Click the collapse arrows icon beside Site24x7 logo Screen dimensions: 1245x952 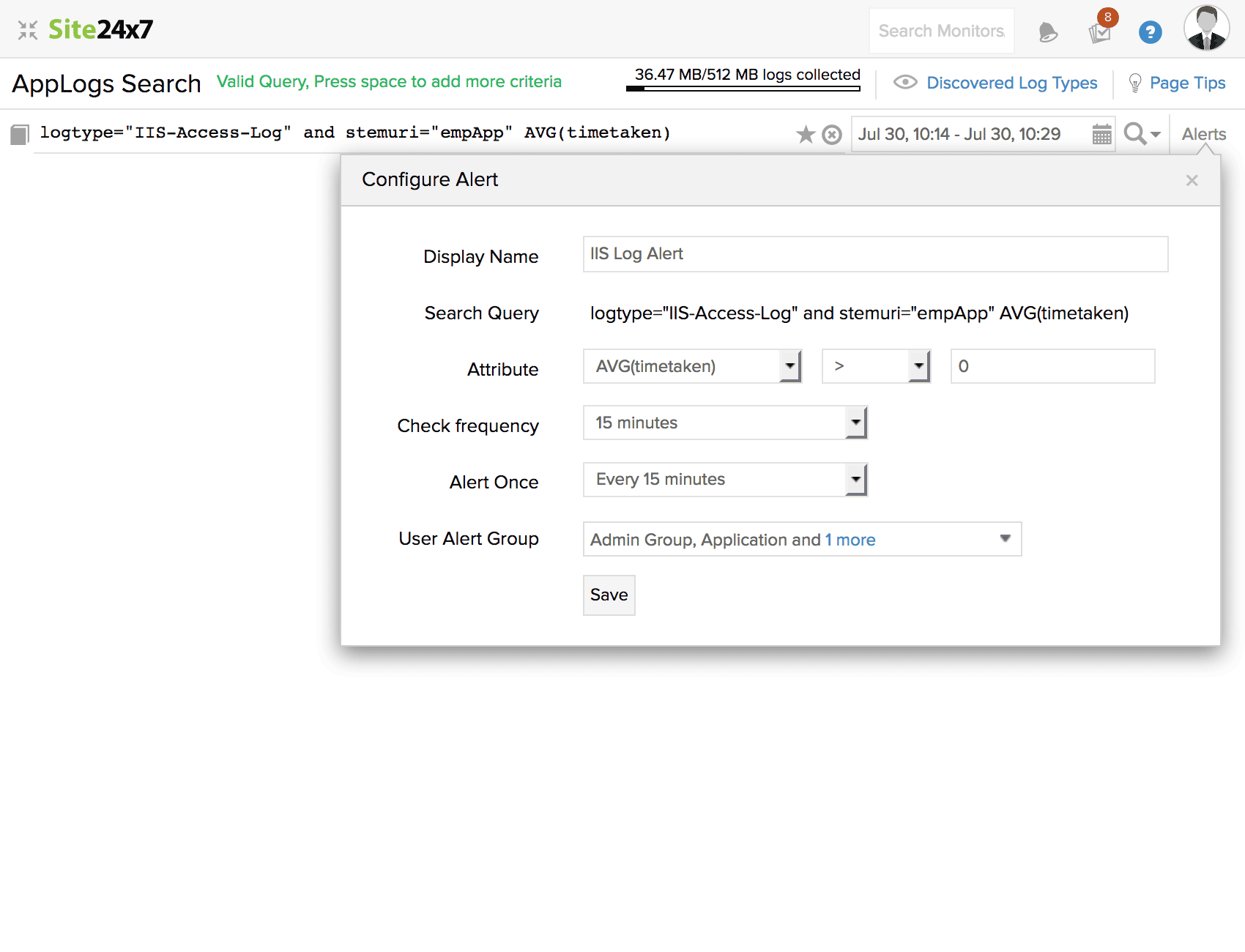pyautogui.click(x=28, y=30)
